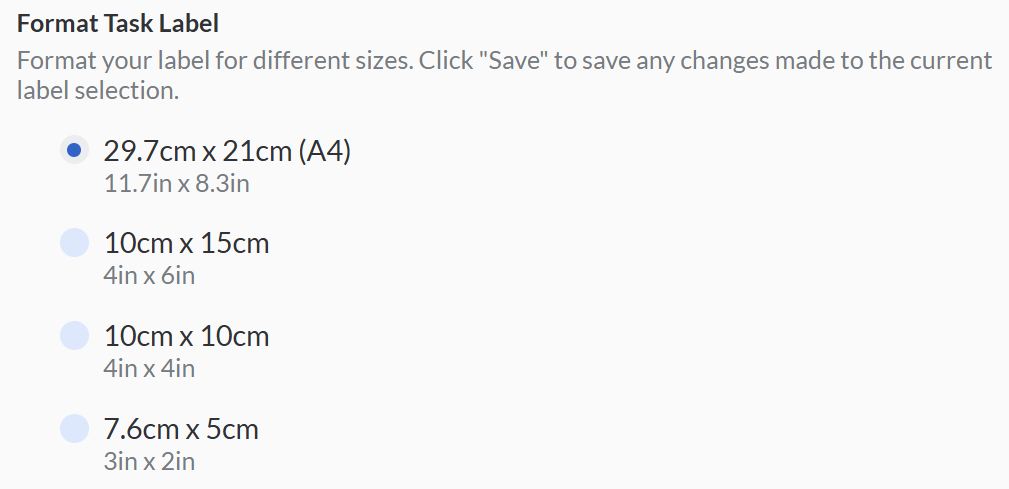Click the "11.7in x 8.3in" size subtitle
Viewport: 1009px width, 489px height.
point(176,184)
